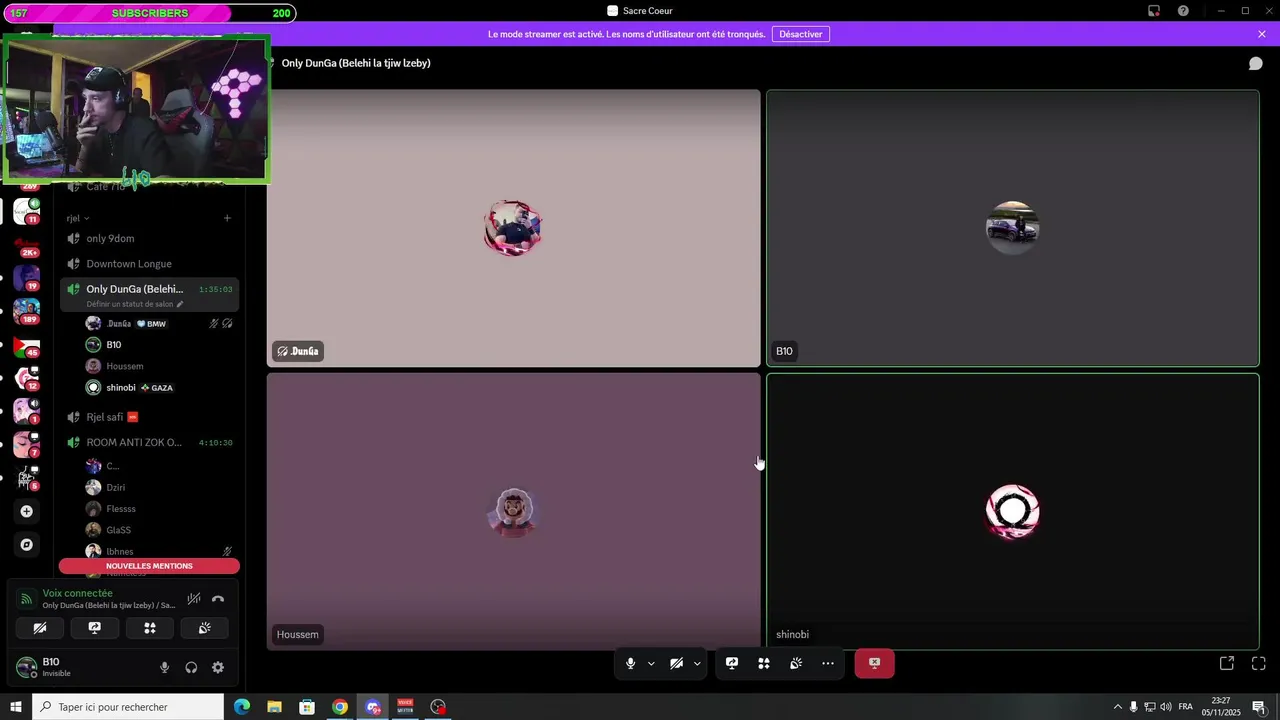Select Ibhnes in the channel member list
1280x720 pixels.
point(159,551)
